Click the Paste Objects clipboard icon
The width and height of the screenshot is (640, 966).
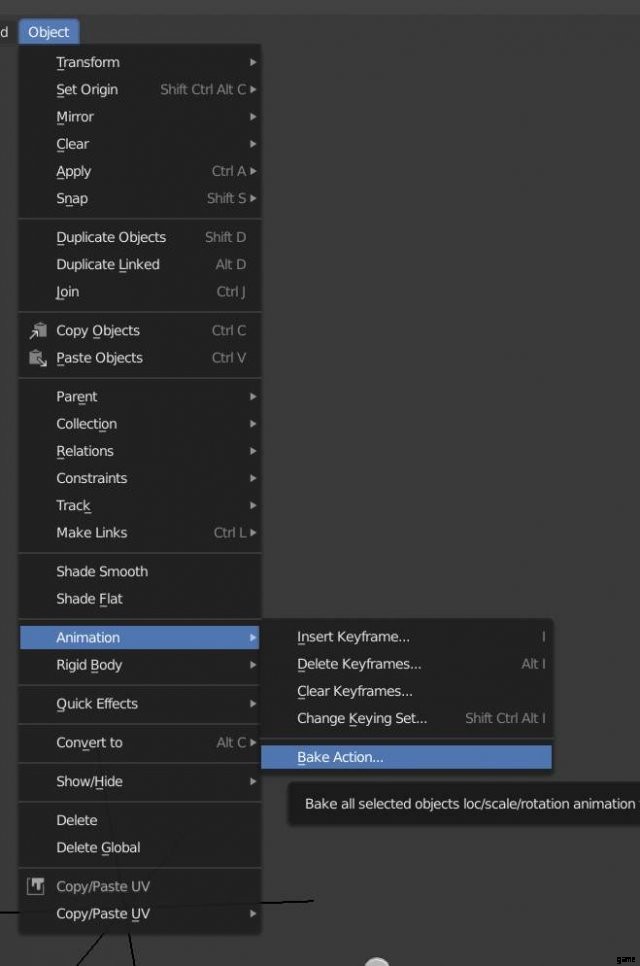[x=38, y=358]
